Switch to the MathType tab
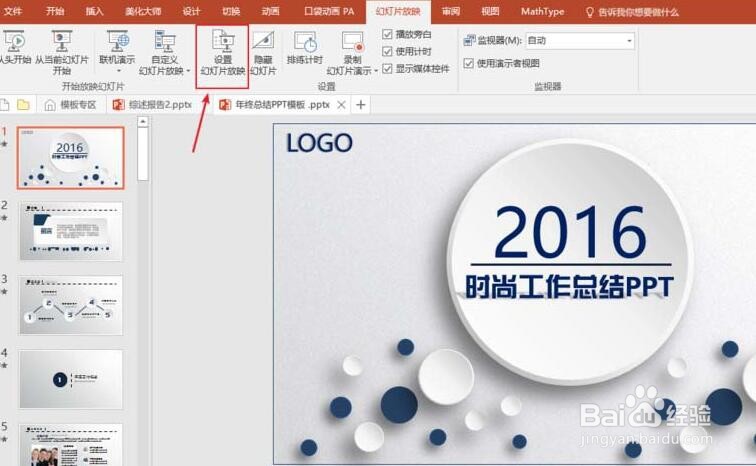 pyautogui.click(x=542, y=11)
